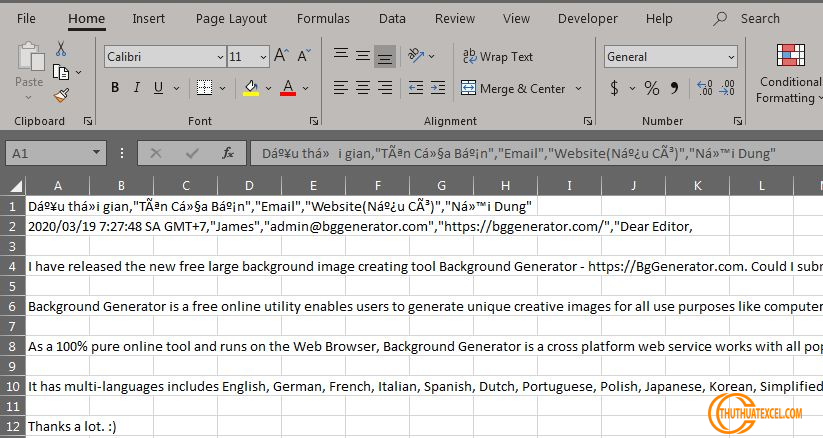Align text left
The height and width of the screenshot is (438, 823).
pos(341,88)
